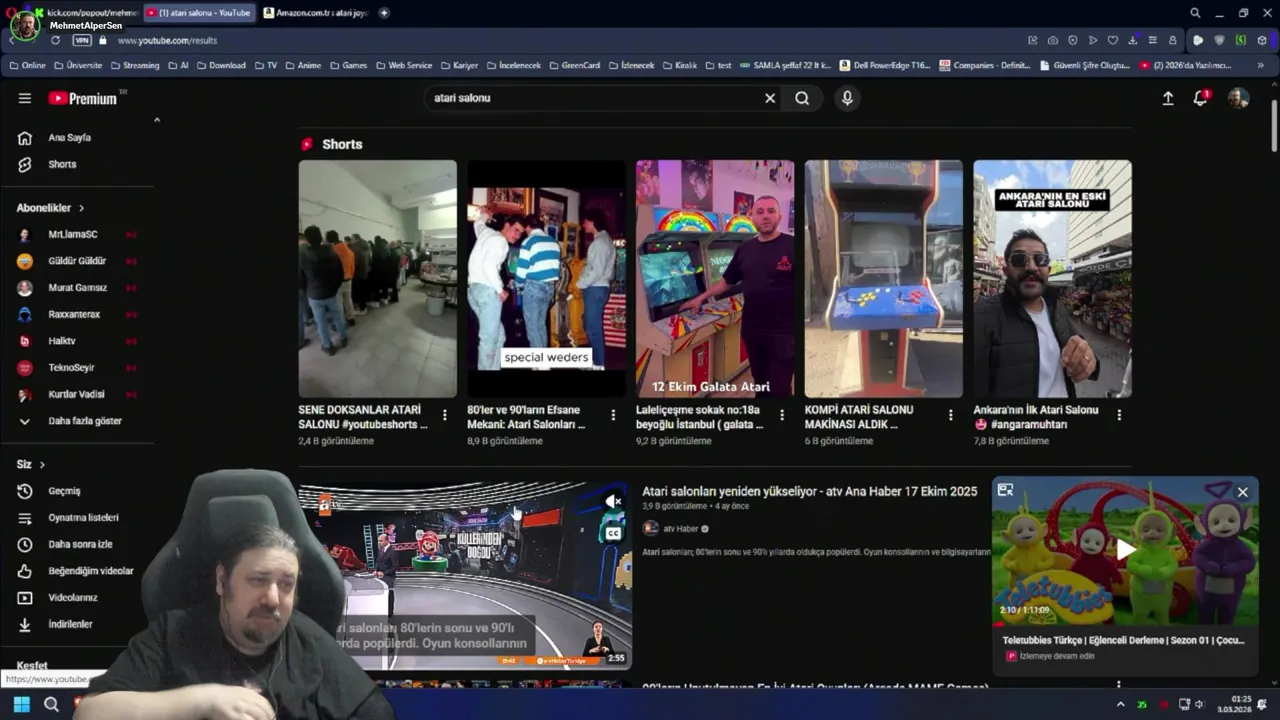Open the Güldür Güldür channel

(x=77, y=261)
